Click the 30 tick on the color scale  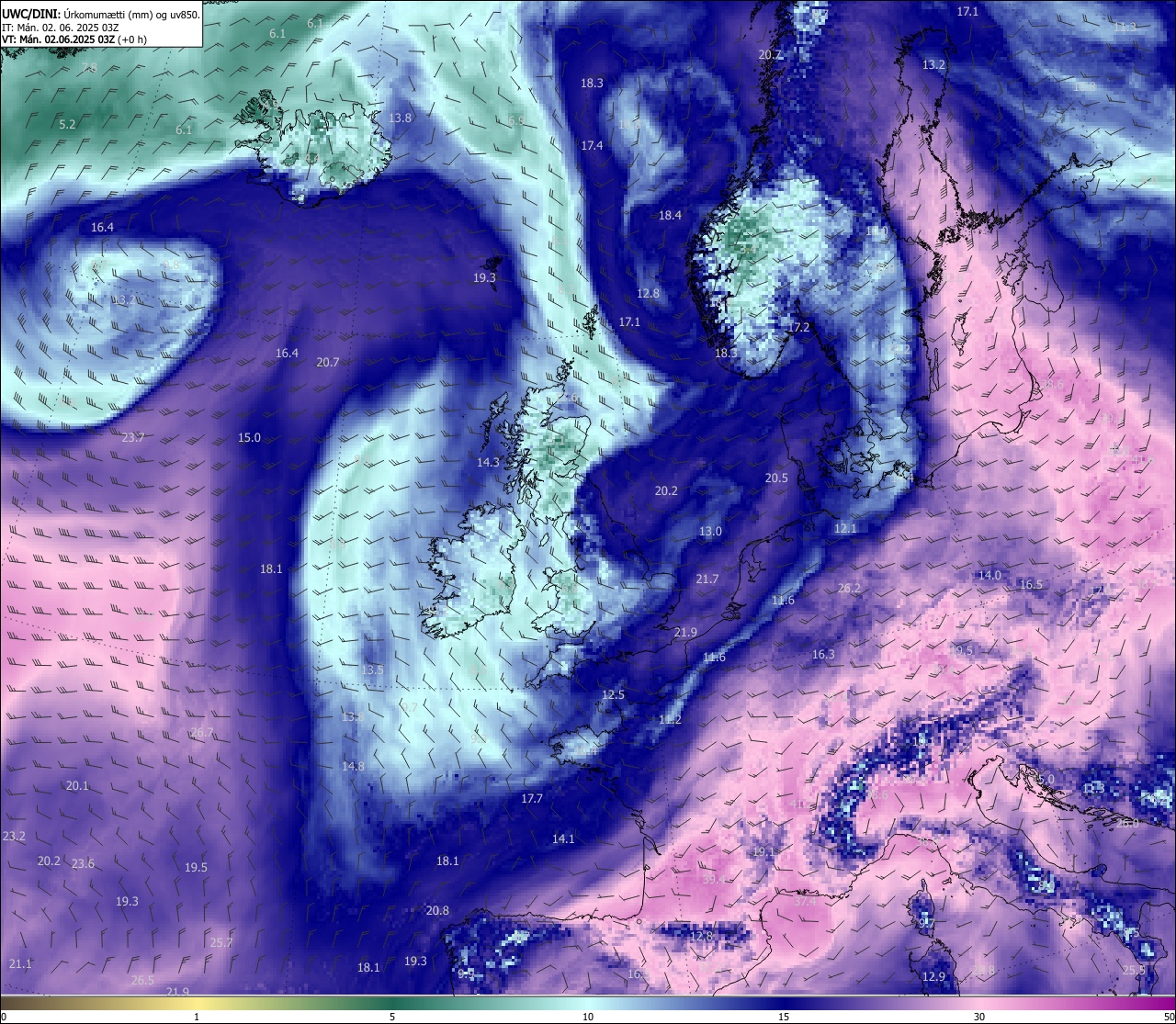(979, 1017)
